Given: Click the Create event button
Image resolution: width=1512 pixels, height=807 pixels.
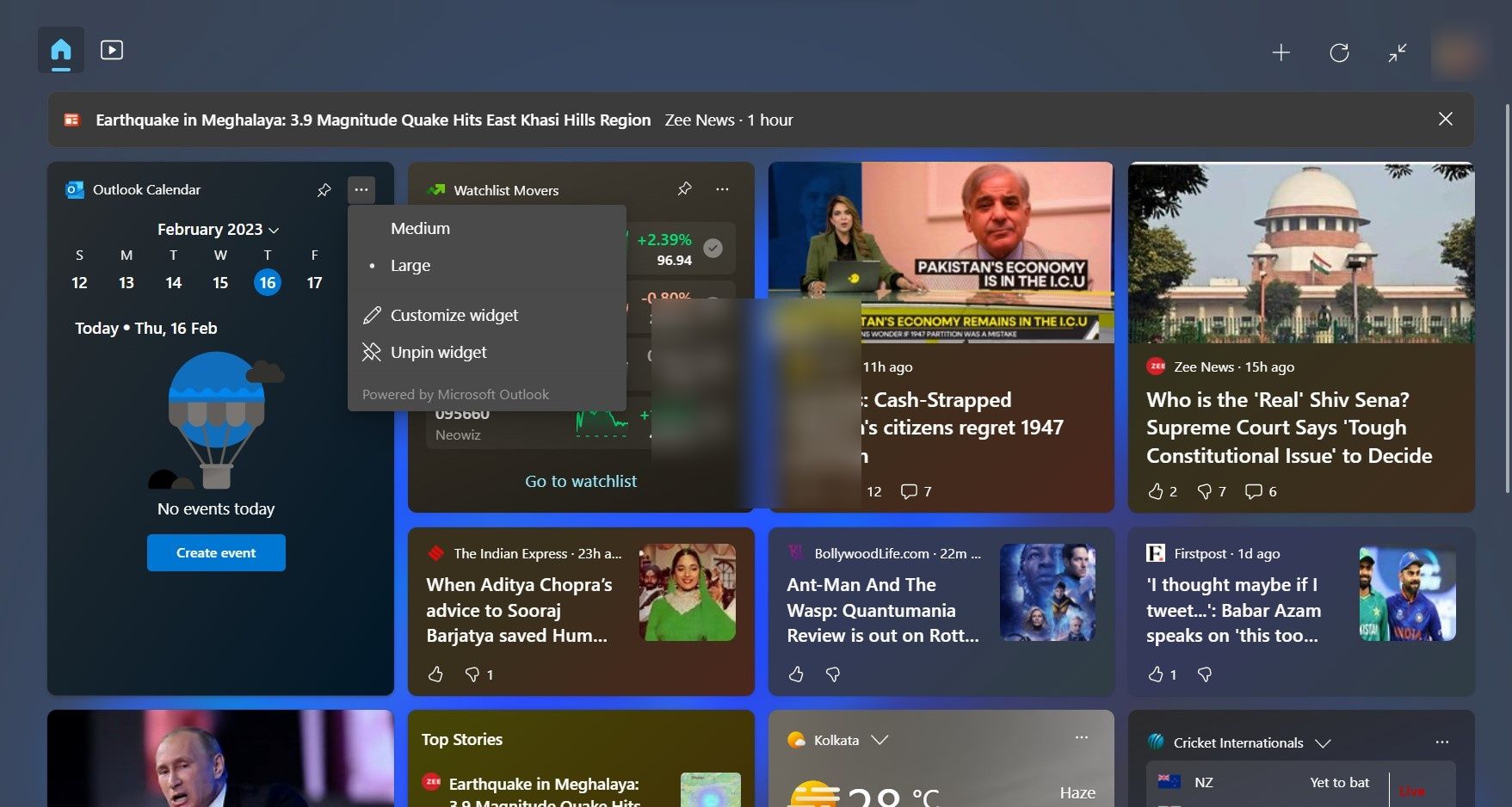Looking at the screenshot, I should (216, 552).
